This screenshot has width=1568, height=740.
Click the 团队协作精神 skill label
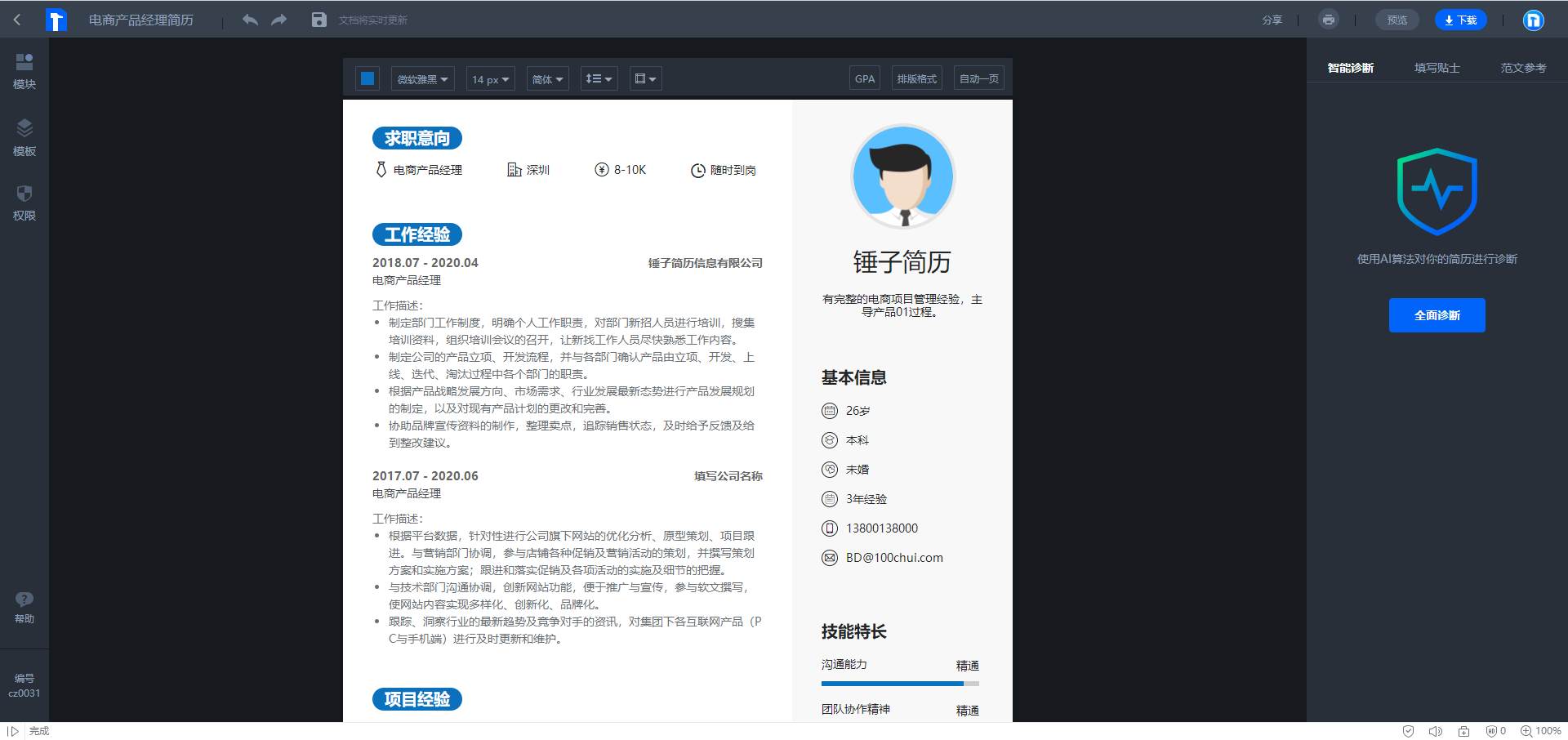(x=856, y=709)
